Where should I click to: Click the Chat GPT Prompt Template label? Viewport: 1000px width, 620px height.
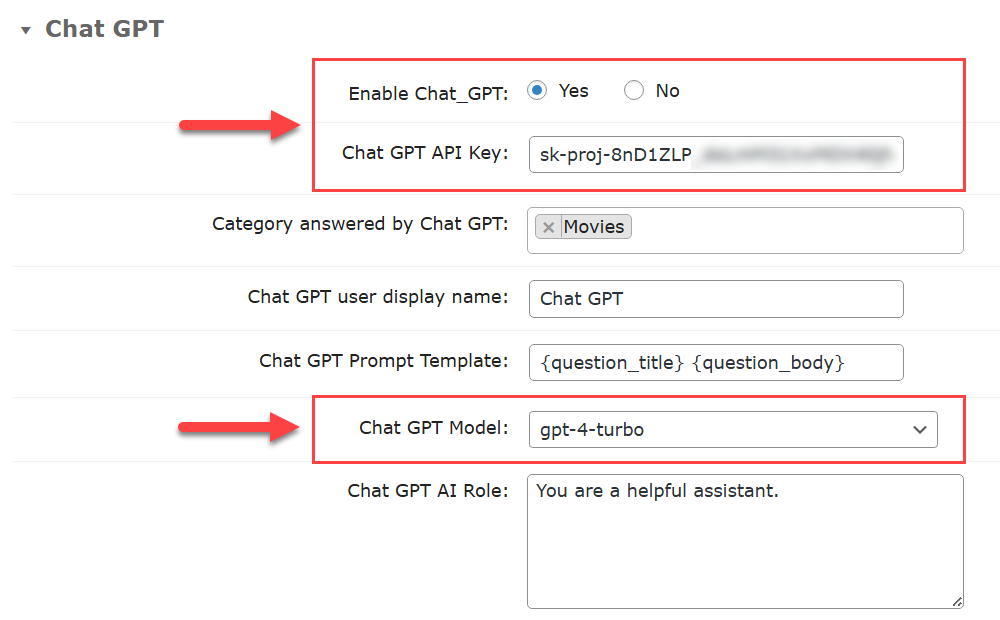[383, 361]
